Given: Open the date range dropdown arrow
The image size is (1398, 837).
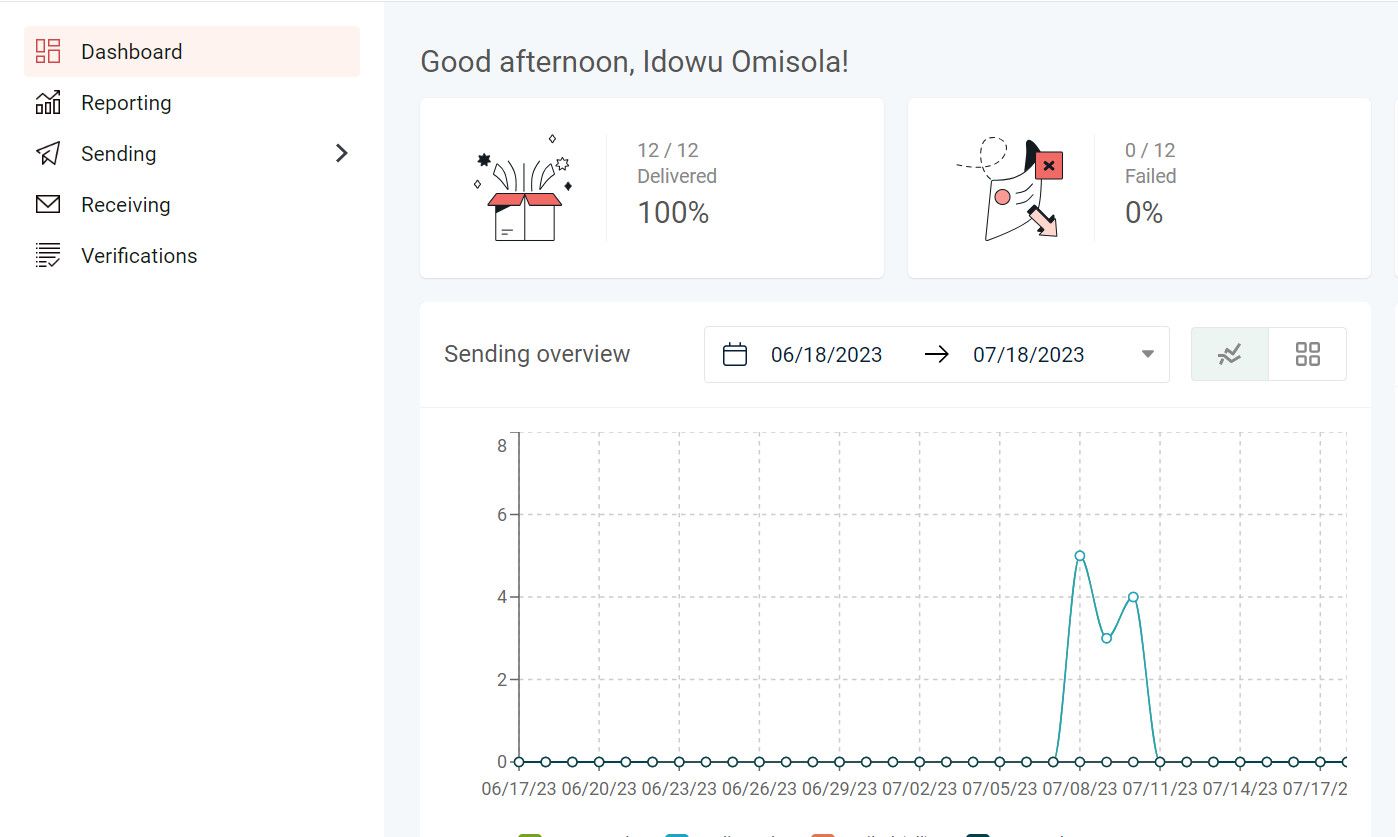Looking at the screenshot, I should [1148, 355].
